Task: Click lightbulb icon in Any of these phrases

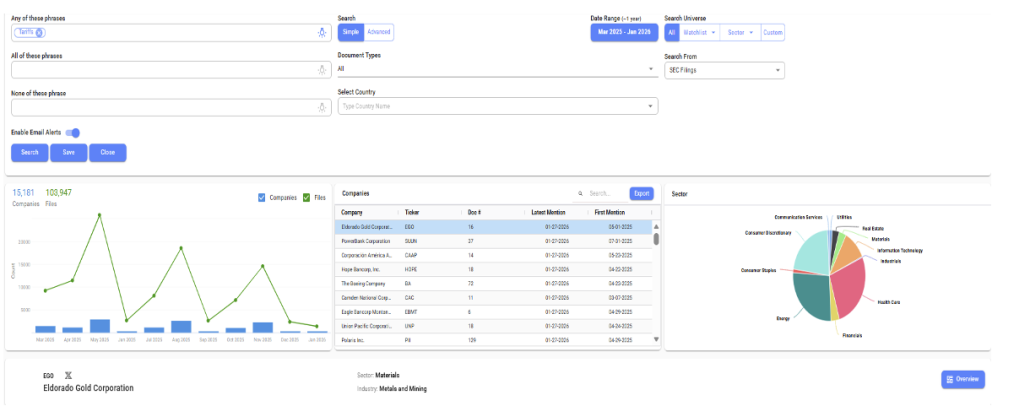Action: (321, 33)
